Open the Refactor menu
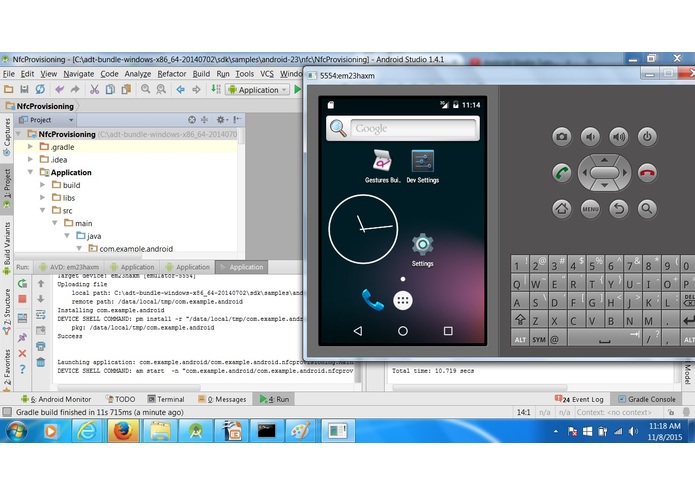 pos(172,74)
